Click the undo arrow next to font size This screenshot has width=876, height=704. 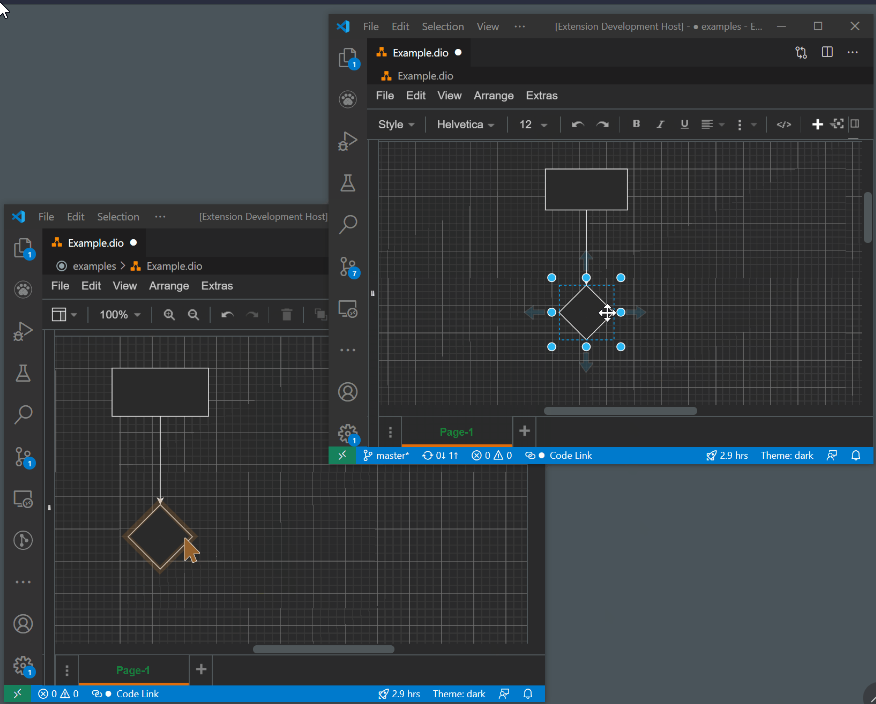coord(577,124)
